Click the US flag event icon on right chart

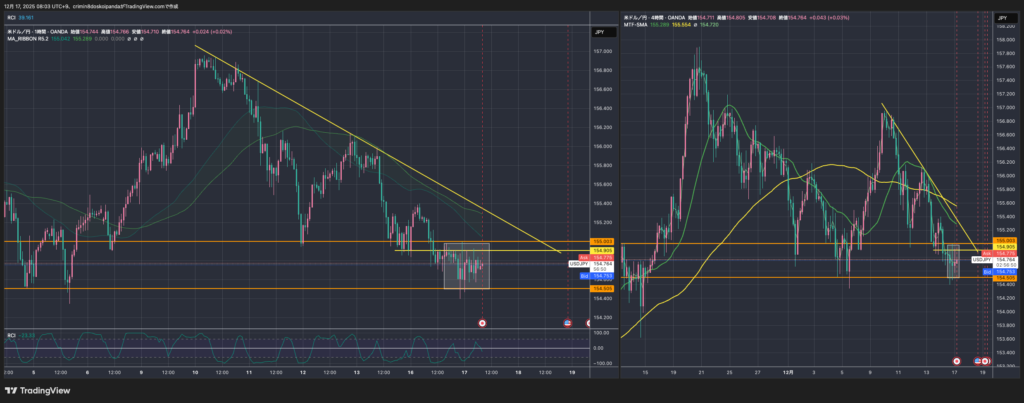(x=975, y=360)
